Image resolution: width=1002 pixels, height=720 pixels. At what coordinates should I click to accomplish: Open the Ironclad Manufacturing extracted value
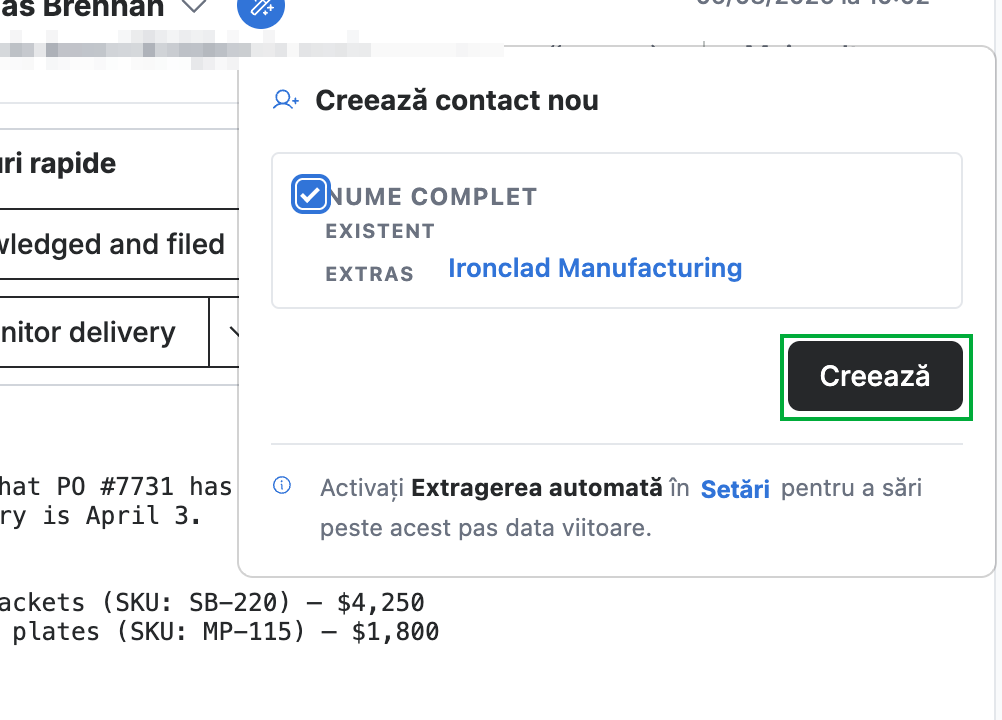(595, 268)
